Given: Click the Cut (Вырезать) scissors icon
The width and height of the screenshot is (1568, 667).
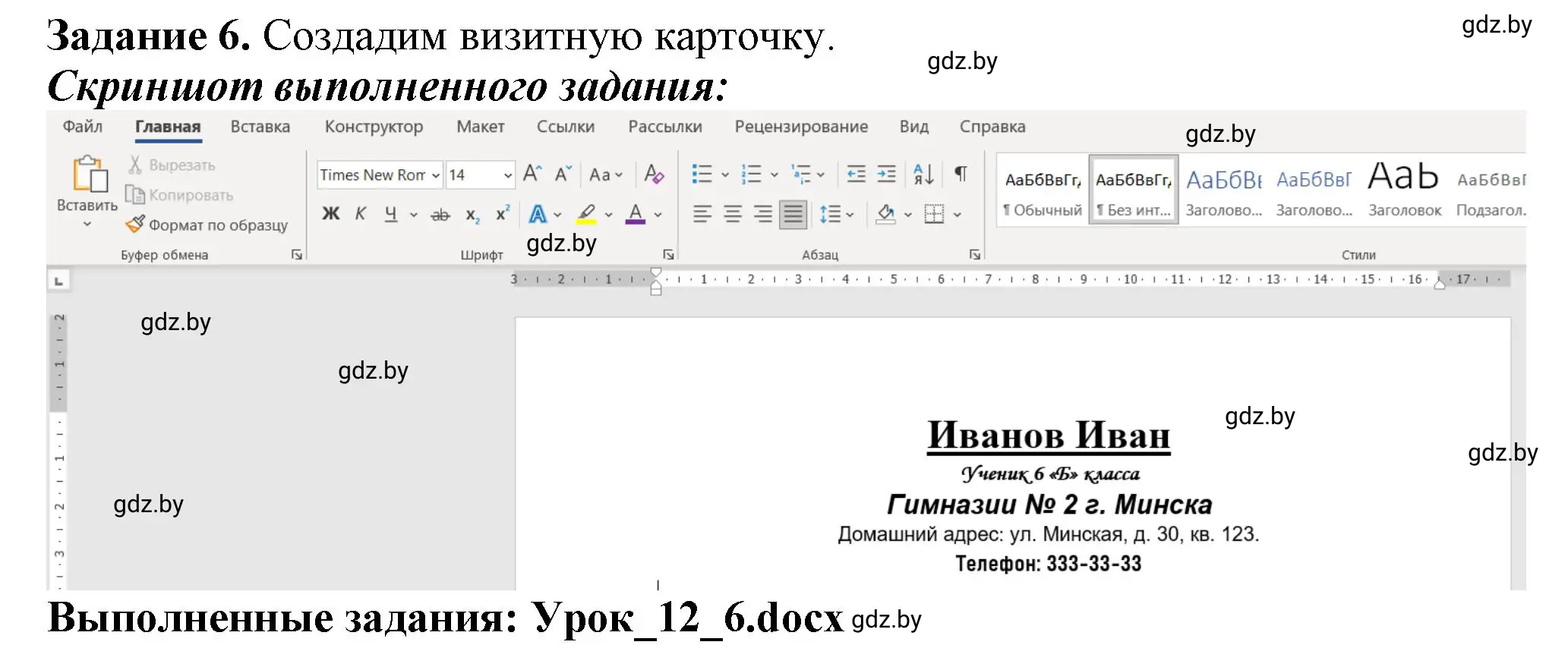Looking at the screenshot, I should [x=135, y=165].
